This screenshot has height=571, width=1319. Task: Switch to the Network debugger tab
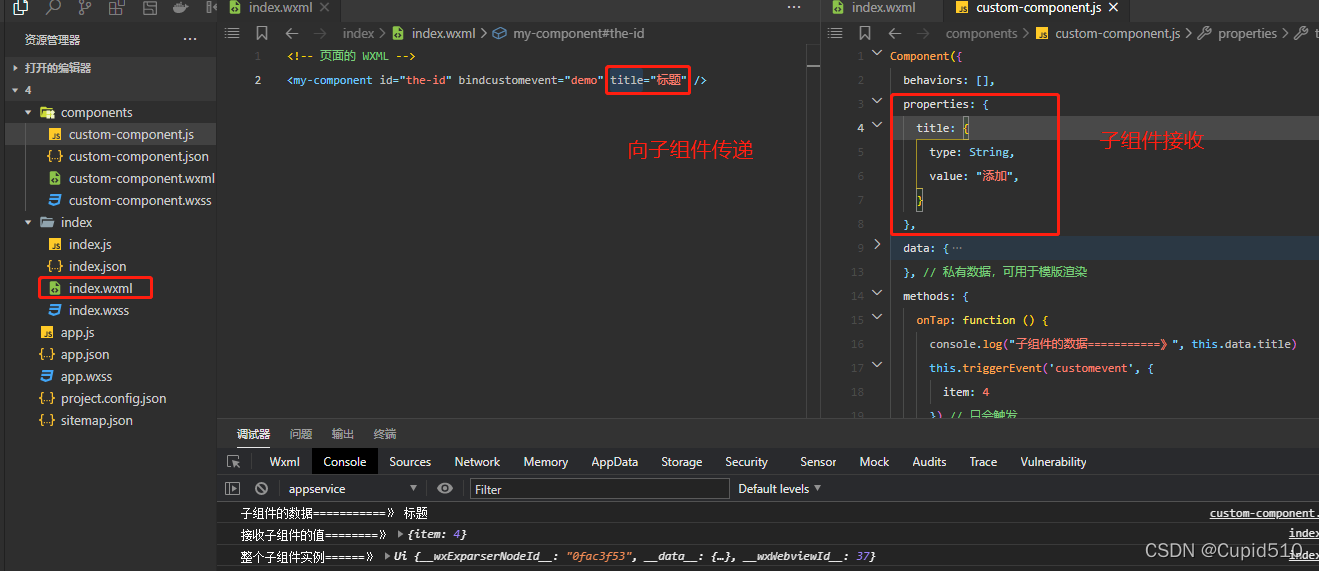pyautogui.click(x=477, y=462)
